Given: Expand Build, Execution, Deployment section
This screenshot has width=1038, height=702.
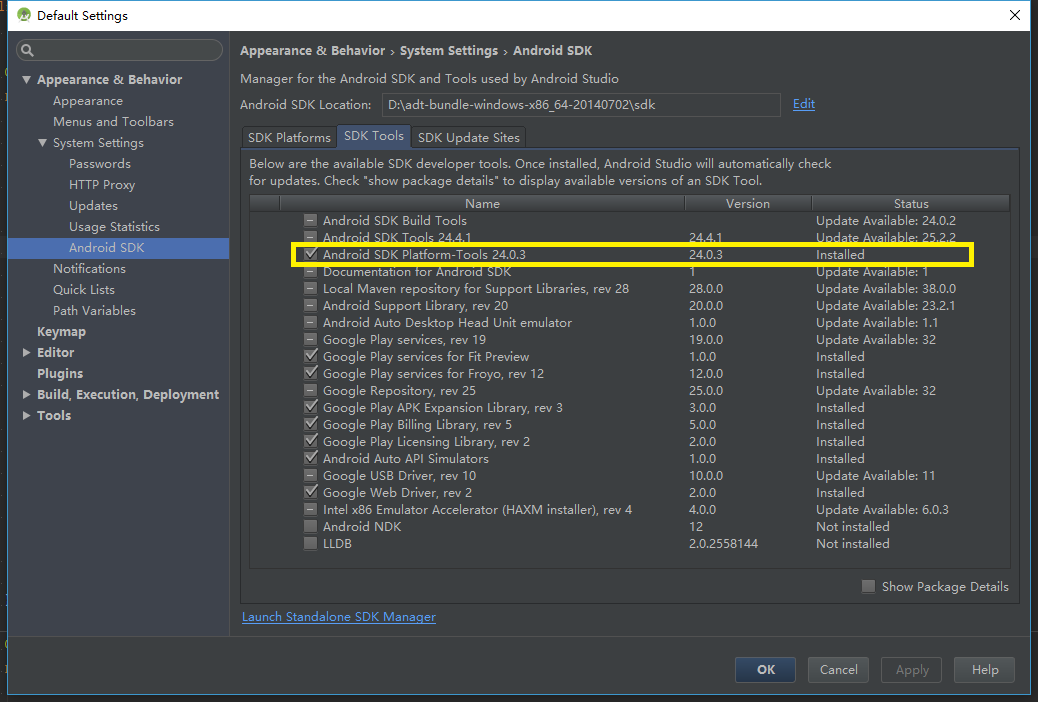Looking at the screenshot, I should tap(27, 394).
